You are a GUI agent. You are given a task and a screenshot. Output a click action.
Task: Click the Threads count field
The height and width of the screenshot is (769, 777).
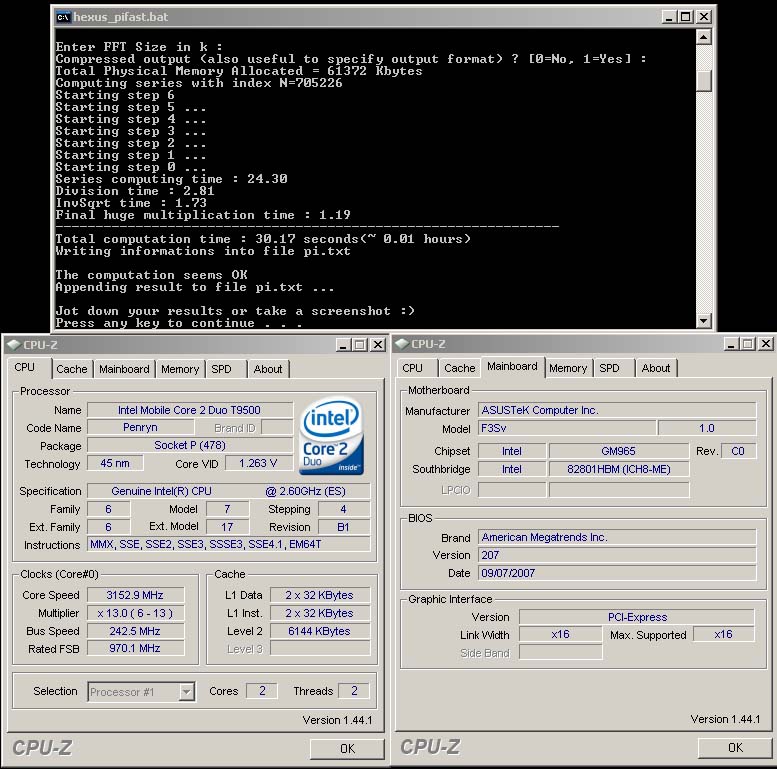354,691
